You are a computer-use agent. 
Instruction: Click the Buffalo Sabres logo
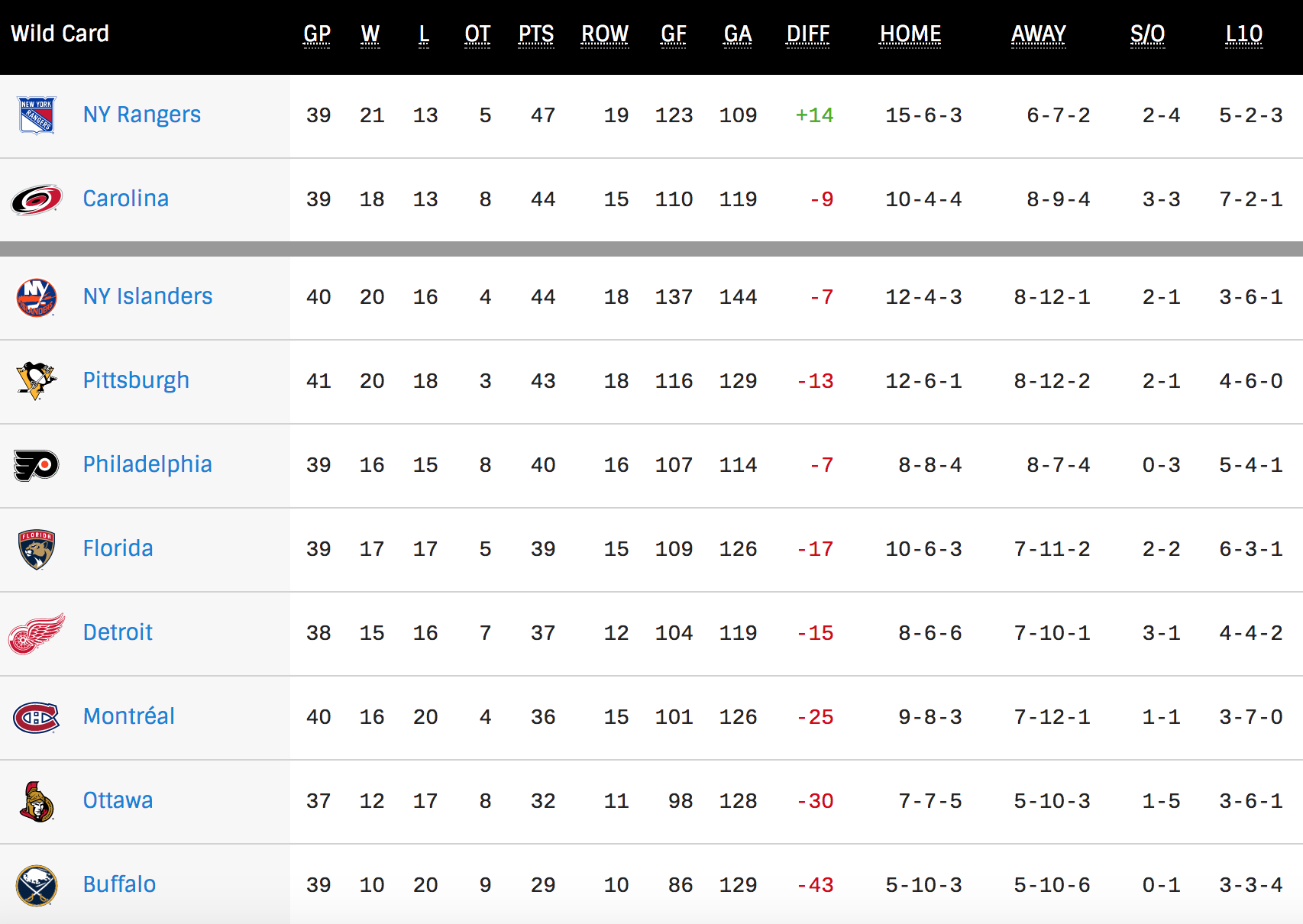(36, 885)
